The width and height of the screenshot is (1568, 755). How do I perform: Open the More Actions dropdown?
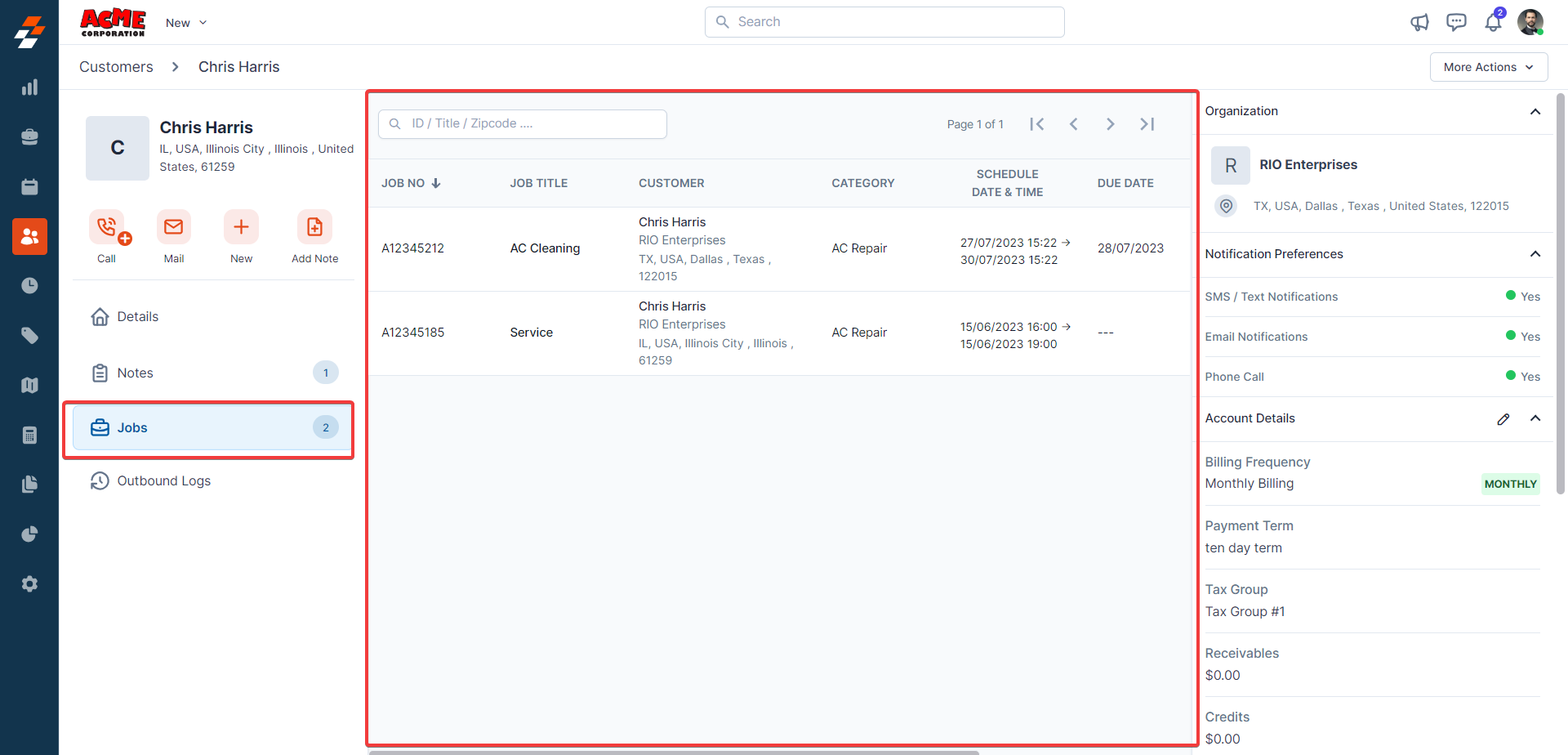click(1488, 67)
